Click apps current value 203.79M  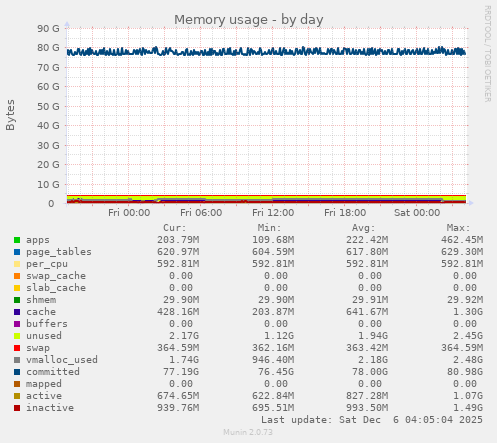pos(178,240)
